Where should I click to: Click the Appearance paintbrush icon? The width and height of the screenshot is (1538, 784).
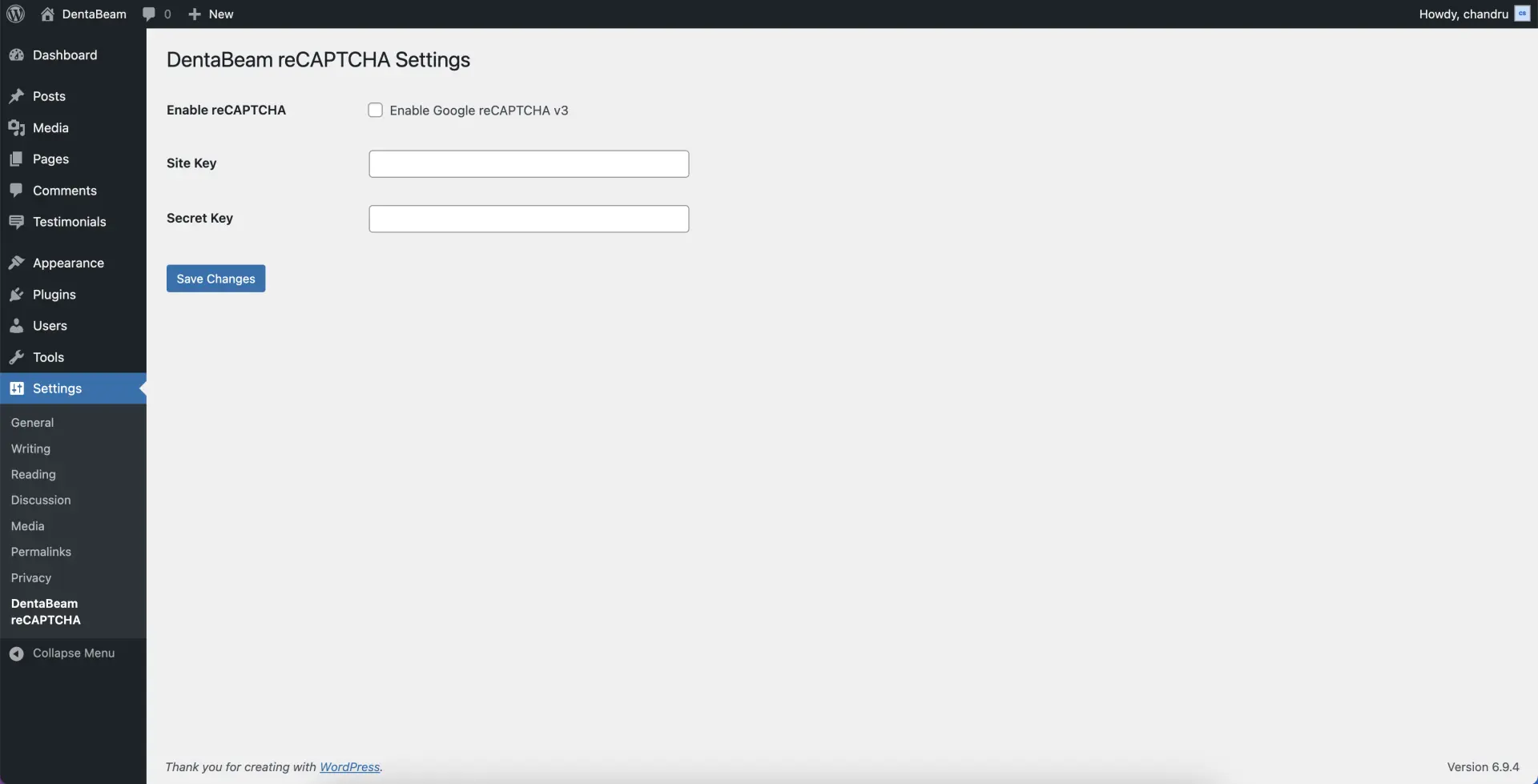coord(16,263)
